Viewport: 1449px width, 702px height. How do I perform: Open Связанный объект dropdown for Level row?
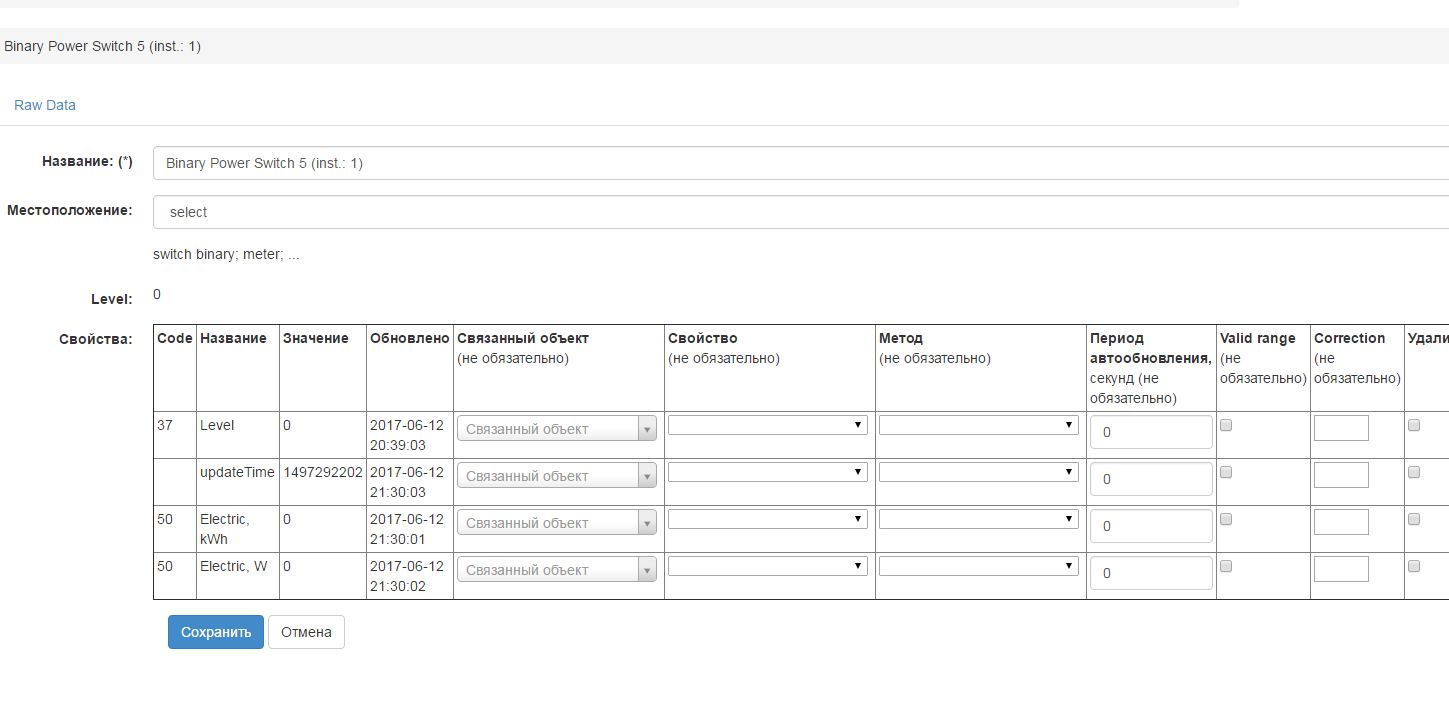pyautogui.click(x=557, y=429)
